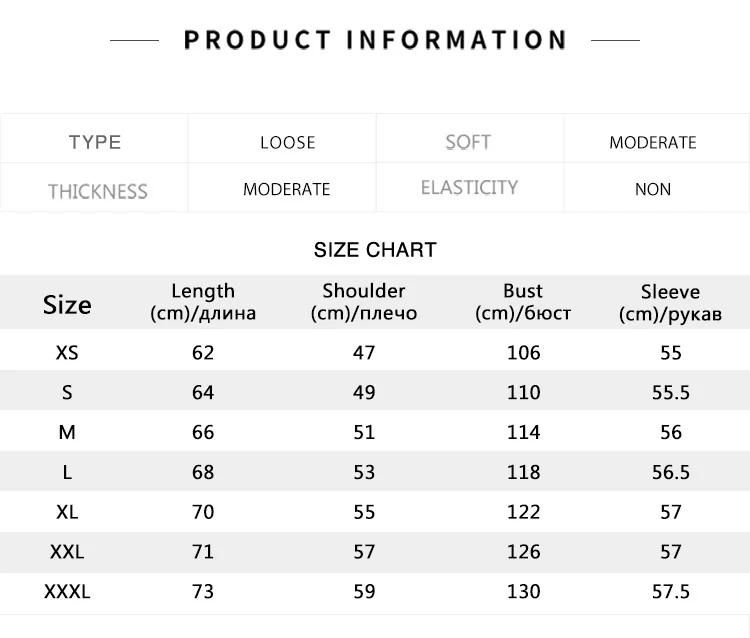The height and width of the screenshot is (638, 750).
Task: Select length value 70 for XL
Action: point(203,512)
